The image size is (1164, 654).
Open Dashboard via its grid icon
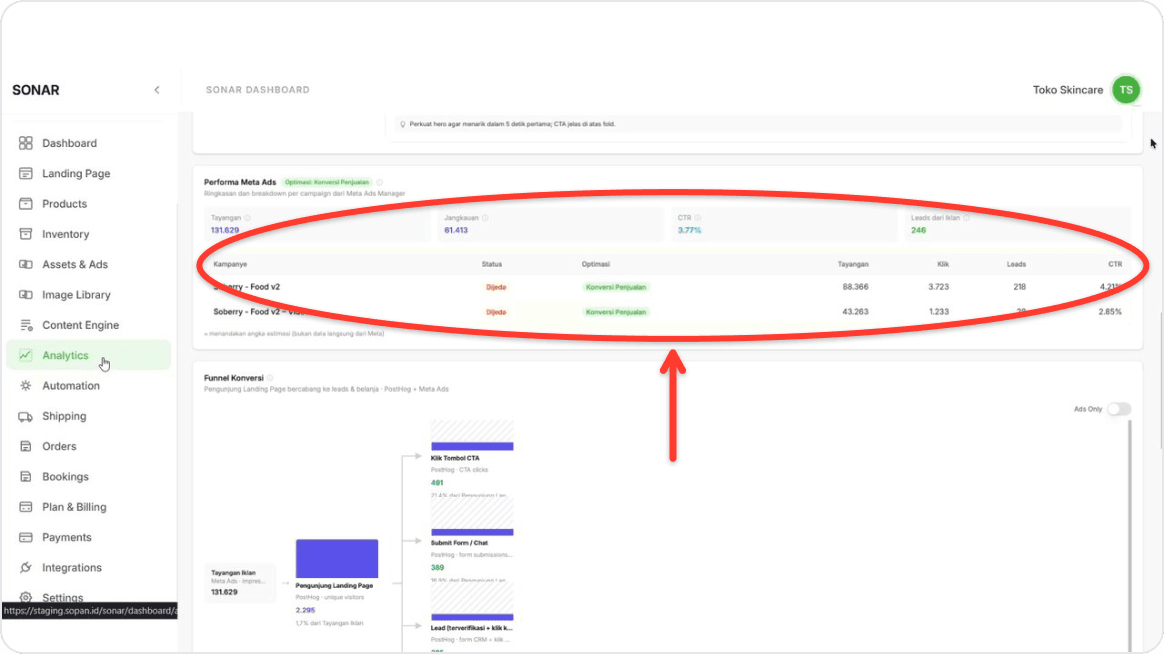tap(26, 143)
